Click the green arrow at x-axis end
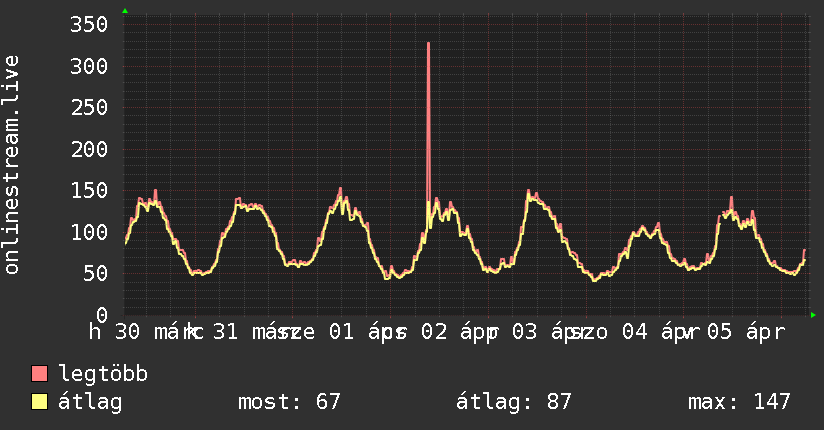Image resolution: width=824 pixels, height=430 pixels. [813, 315]
